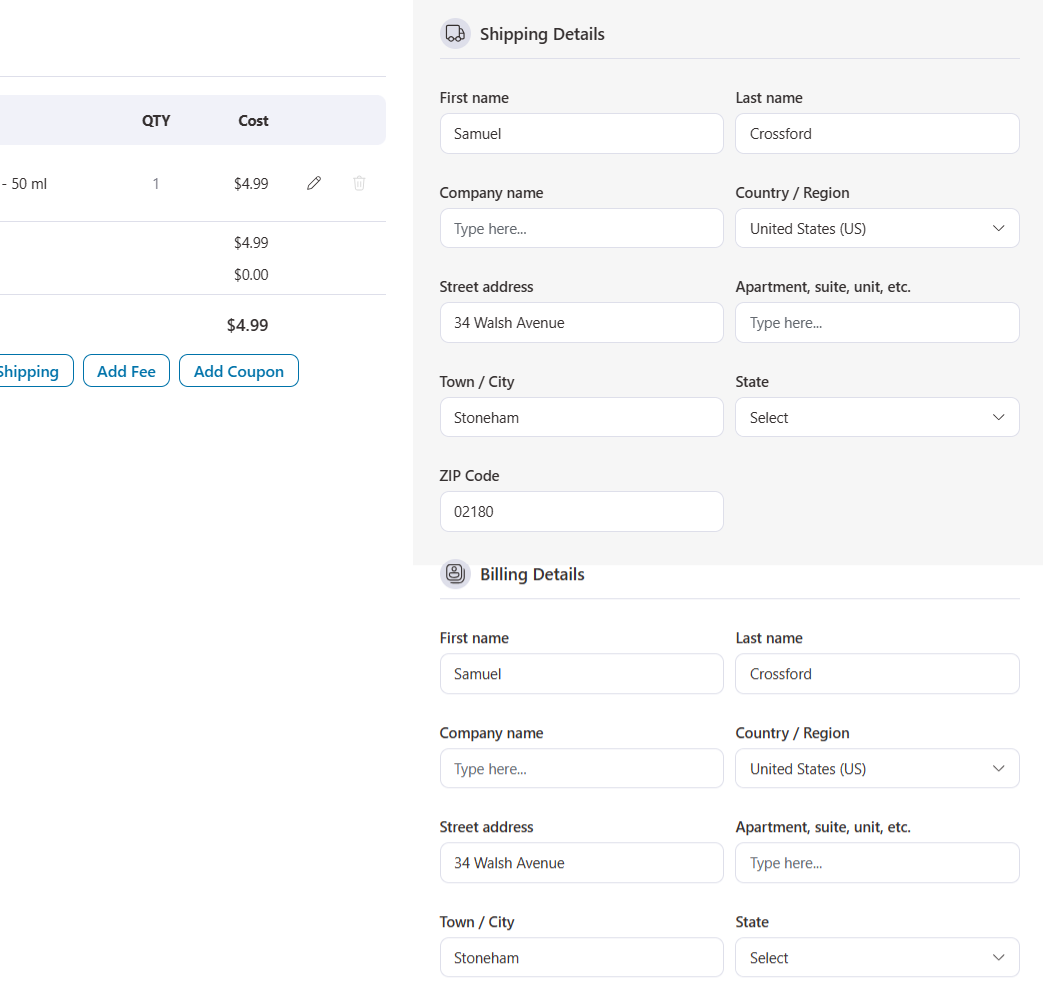Click the Add Coupon button
1043x996 pixels.
238,370
